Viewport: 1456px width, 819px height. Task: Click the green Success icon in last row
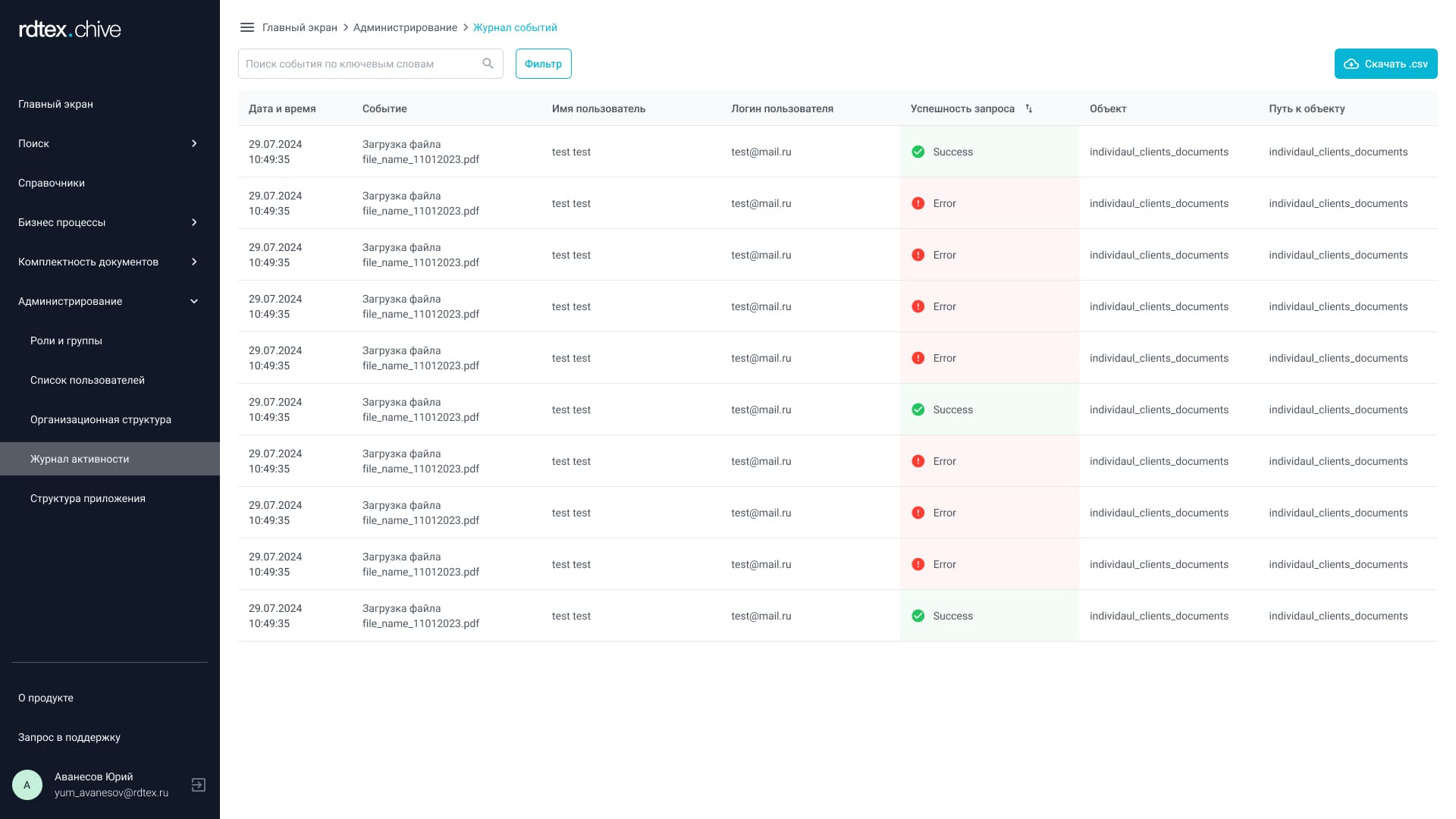point(918,616)
